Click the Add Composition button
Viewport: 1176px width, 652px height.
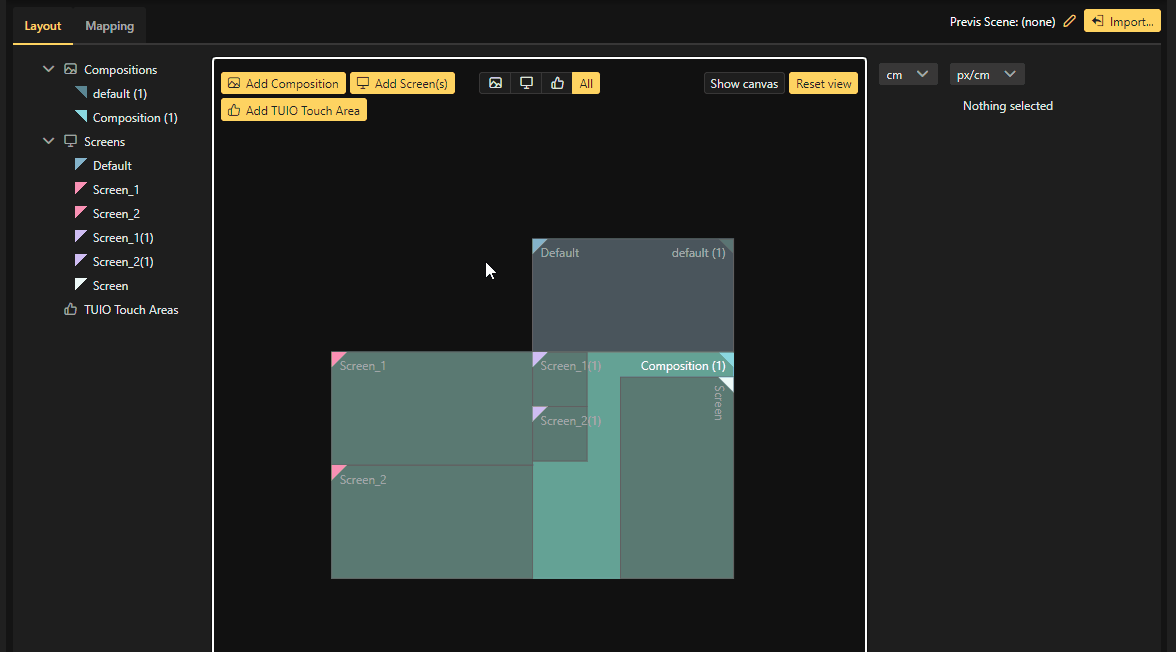(283, 83)
